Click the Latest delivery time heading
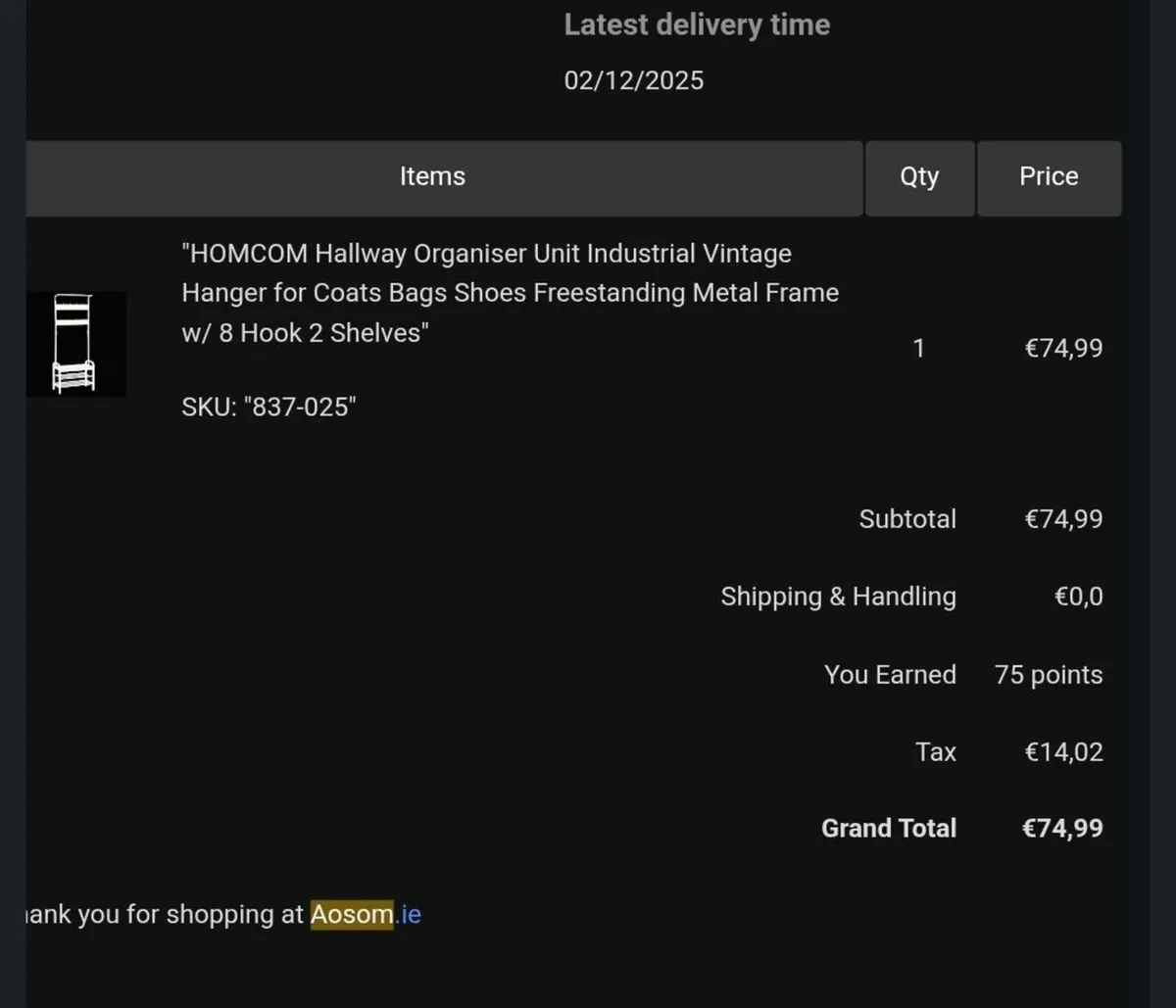Screen dimensions: 1176x1008 pyautogui.click(x=697, y=24)
